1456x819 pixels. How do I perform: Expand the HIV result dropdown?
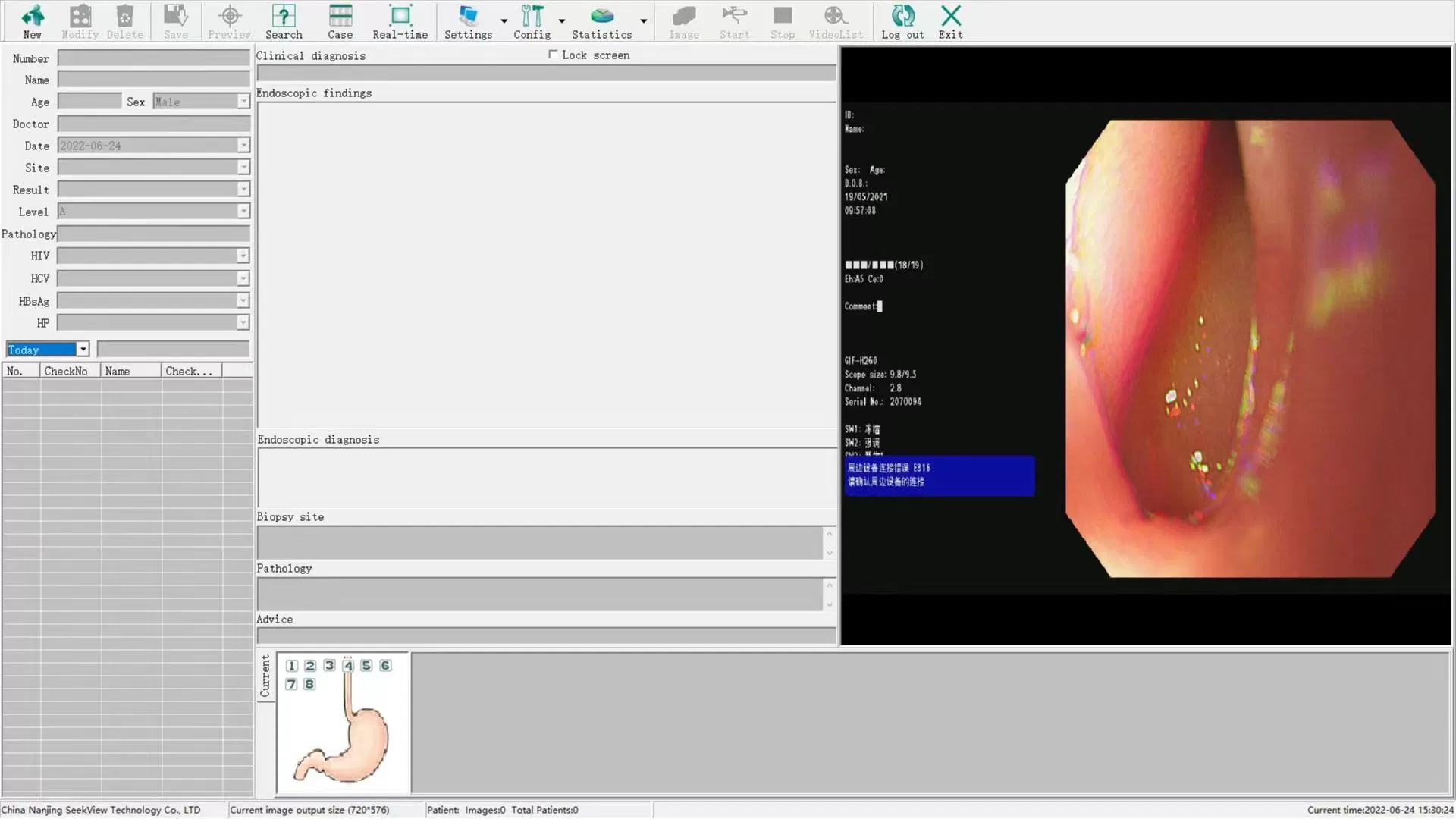point(242,256)
